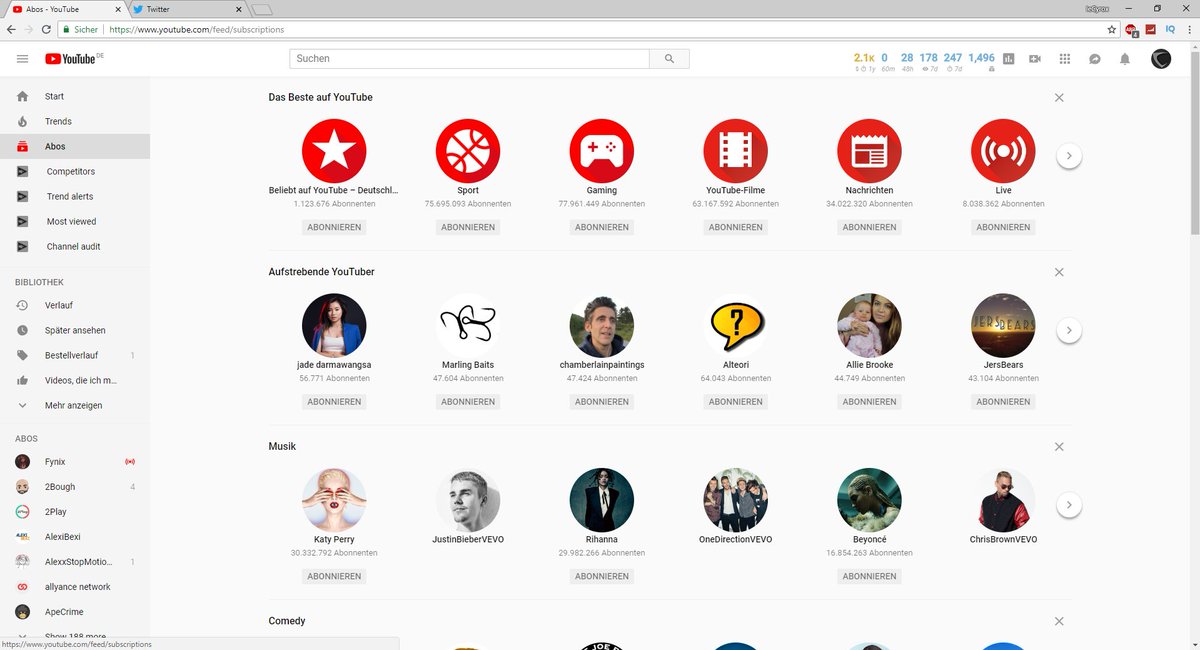The height and width of the screenshot is (650, 1200).
Task: Open the account avatar menu
Action: 1161,59
